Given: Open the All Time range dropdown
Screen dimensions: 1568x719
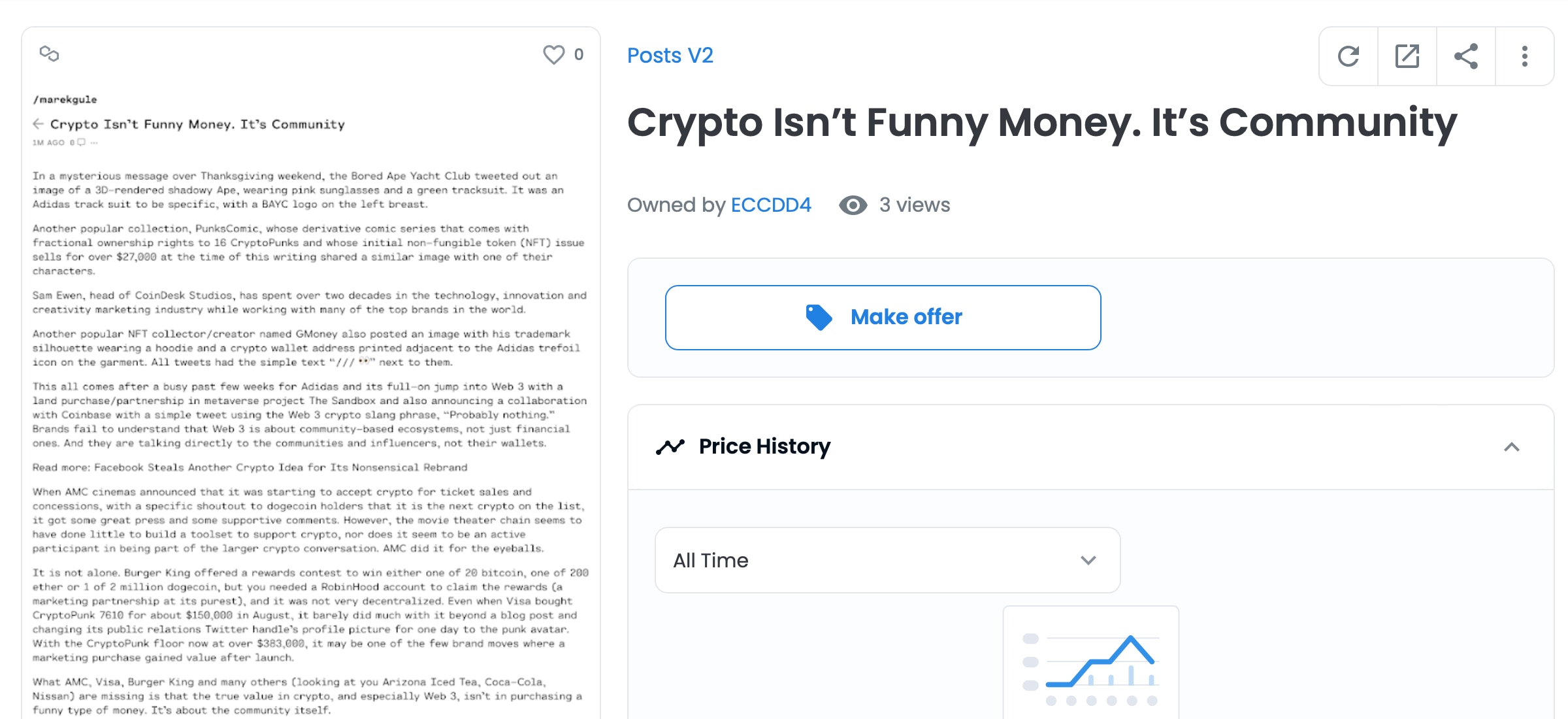Looking at the screenshot, I should 887,560.
